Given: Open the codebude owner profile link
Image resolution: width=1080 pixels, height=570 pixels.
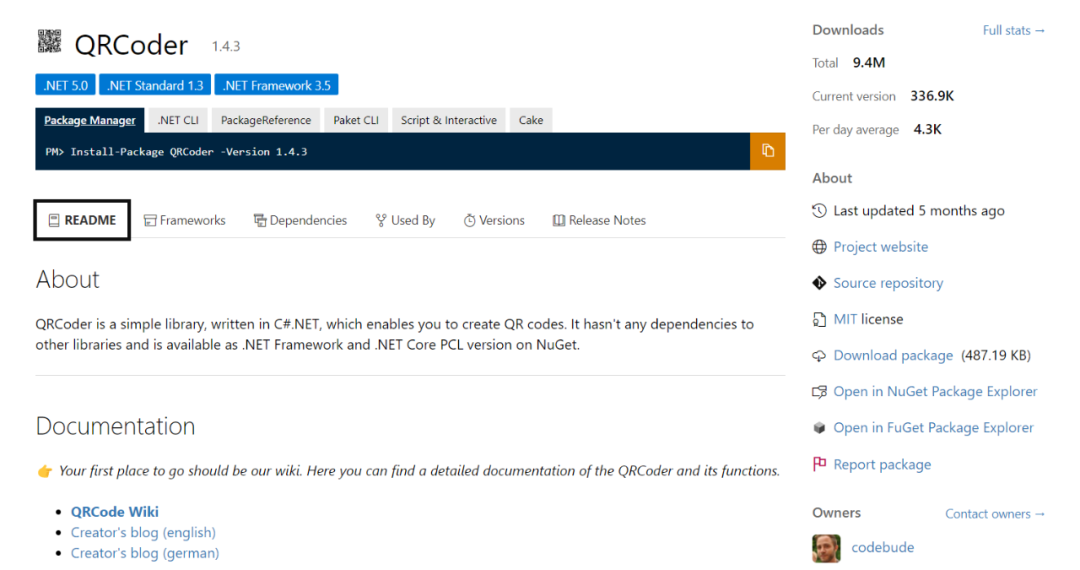Looking at the screenshot, I should click(882, 547).
